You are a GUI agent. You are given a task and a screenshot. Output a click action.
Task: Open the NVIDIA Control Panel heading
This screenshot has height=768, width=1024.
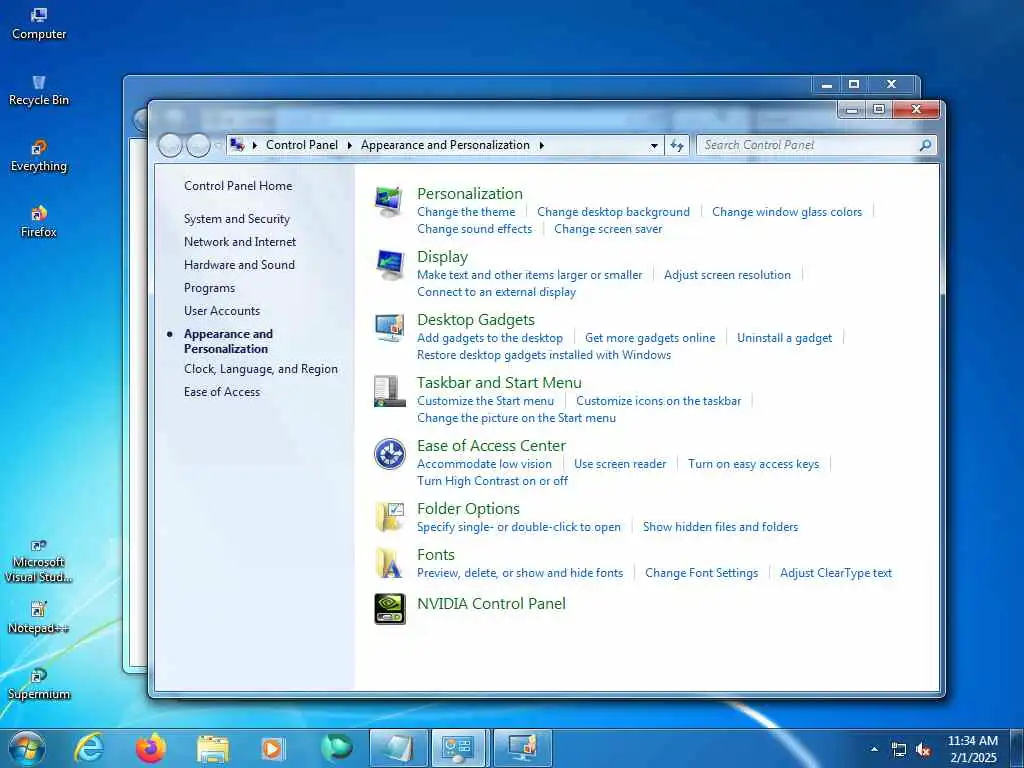pyautogui.click(x=491, y=603)
